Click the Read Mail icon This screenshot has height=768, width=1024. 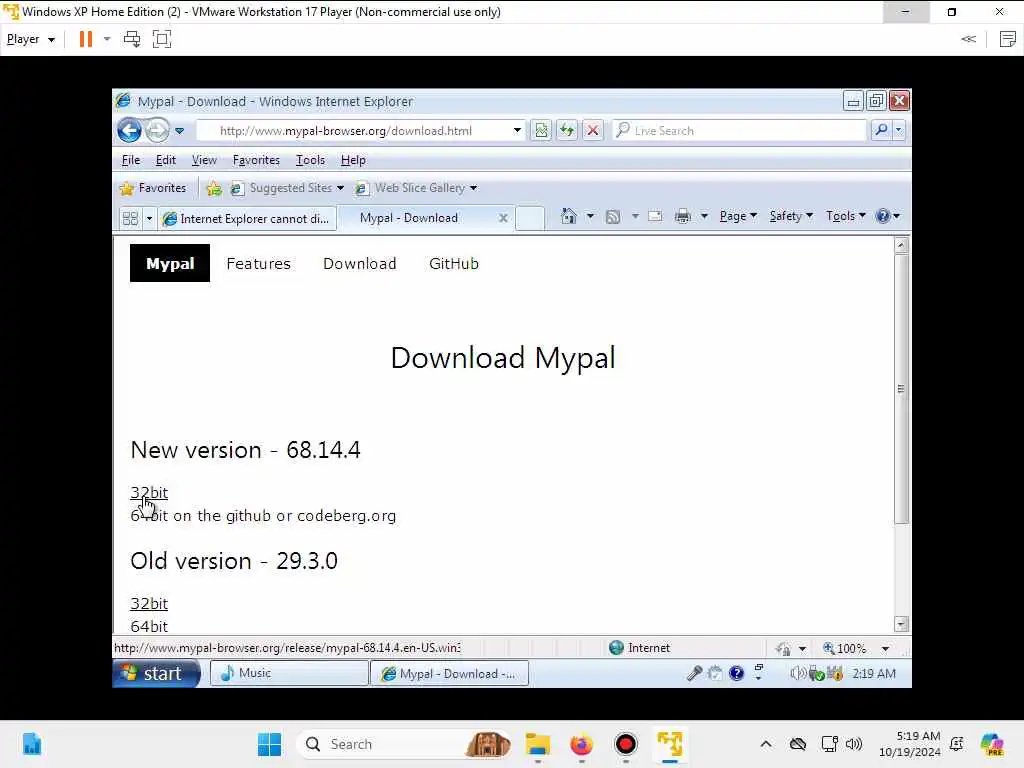tap(655, 216)
